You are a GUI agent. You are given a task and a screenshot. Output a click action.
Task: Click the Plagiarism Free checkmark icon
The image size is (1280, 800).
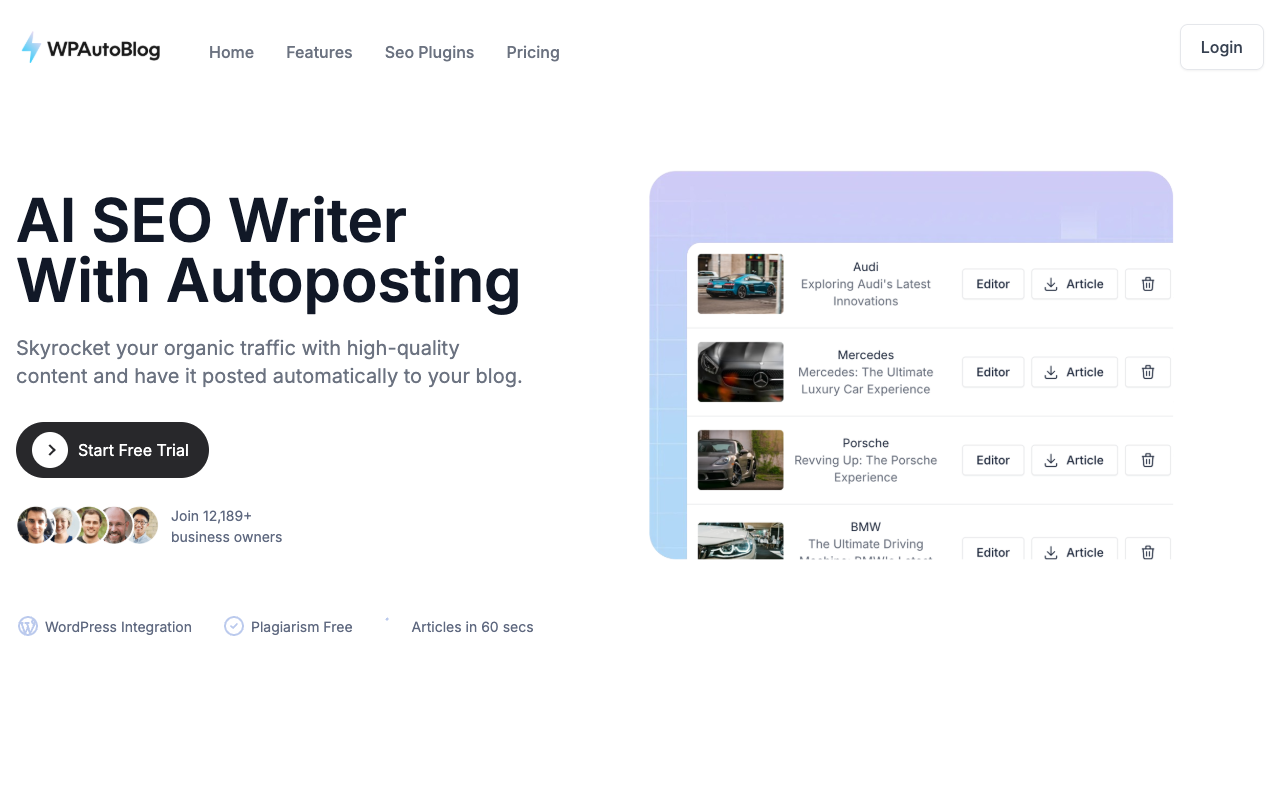point(234,626)
